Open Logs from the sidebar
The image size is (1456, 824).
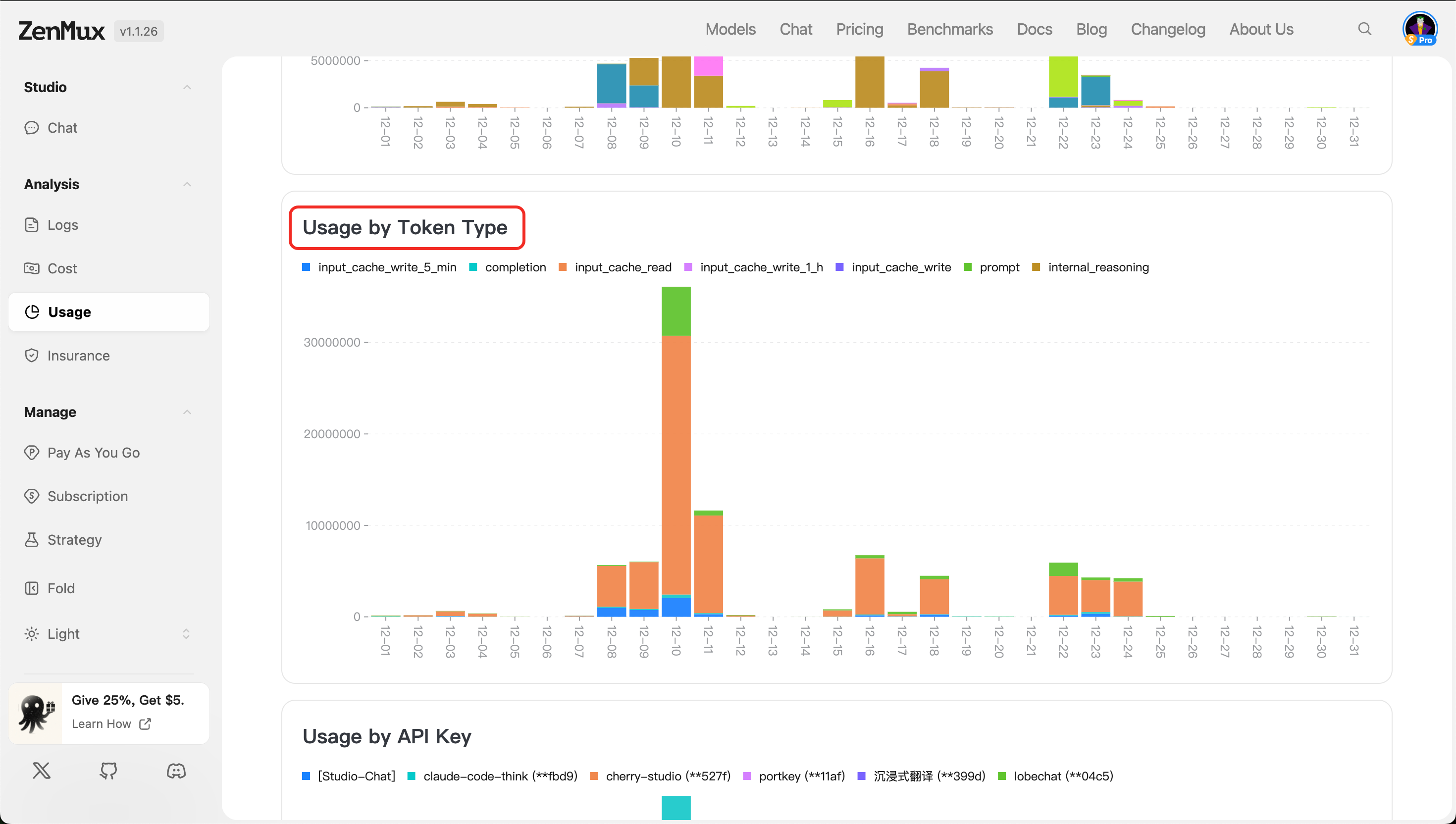[62, 225]
